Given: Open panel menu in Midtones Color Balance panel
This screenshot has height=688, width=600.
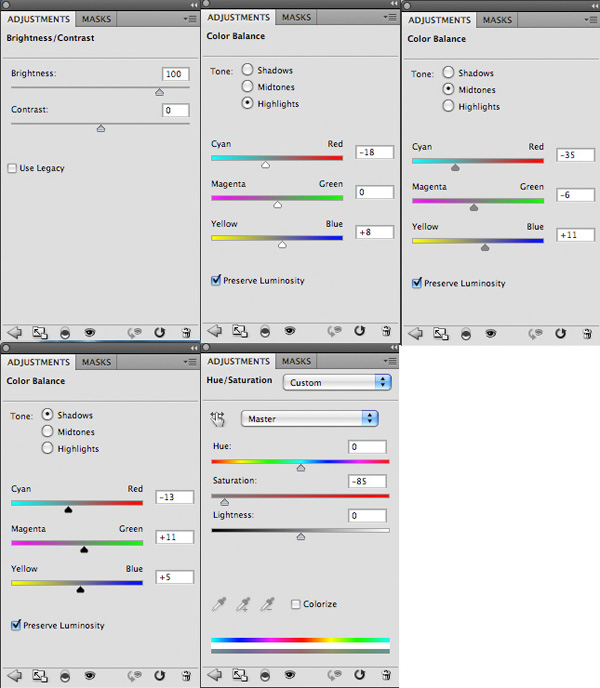Looking at the screenshot, I should (591, 20).
